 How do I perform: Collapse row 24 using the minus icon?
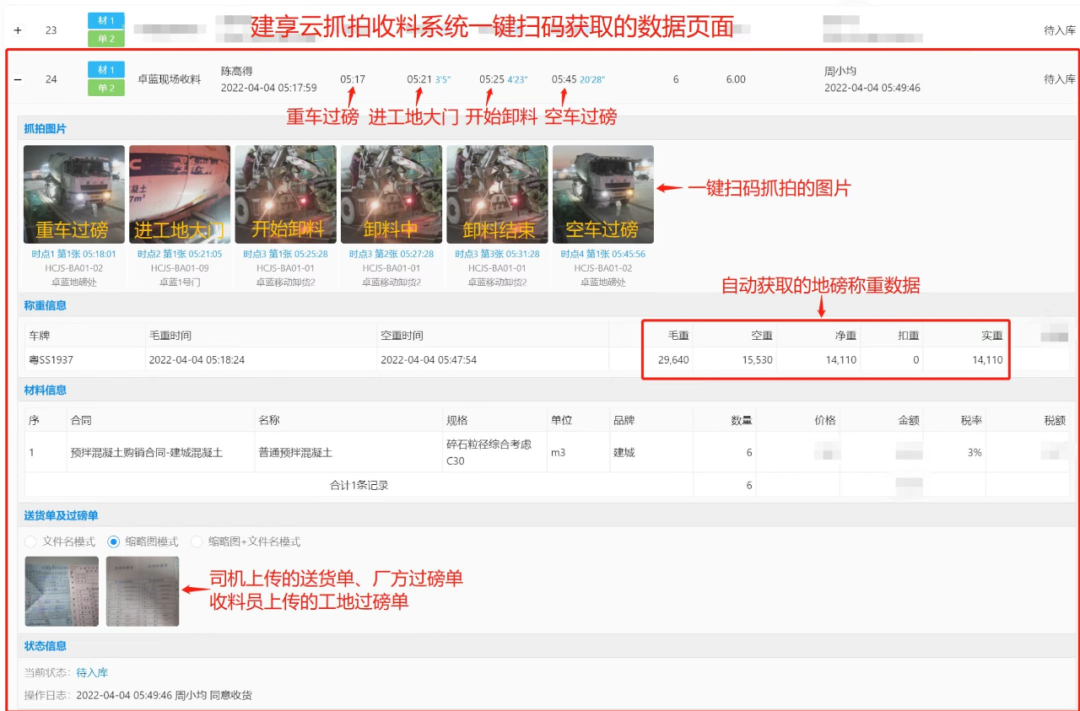[x=17, y=79]
